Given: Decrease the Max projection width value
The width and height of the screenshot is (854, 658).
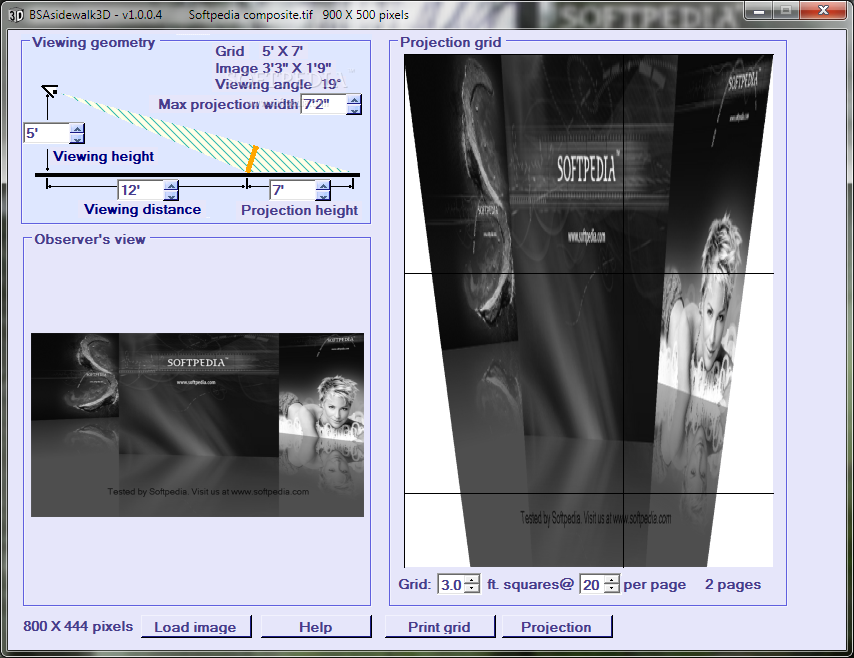Looking at the screenshot, I should (x=354, y=109).
